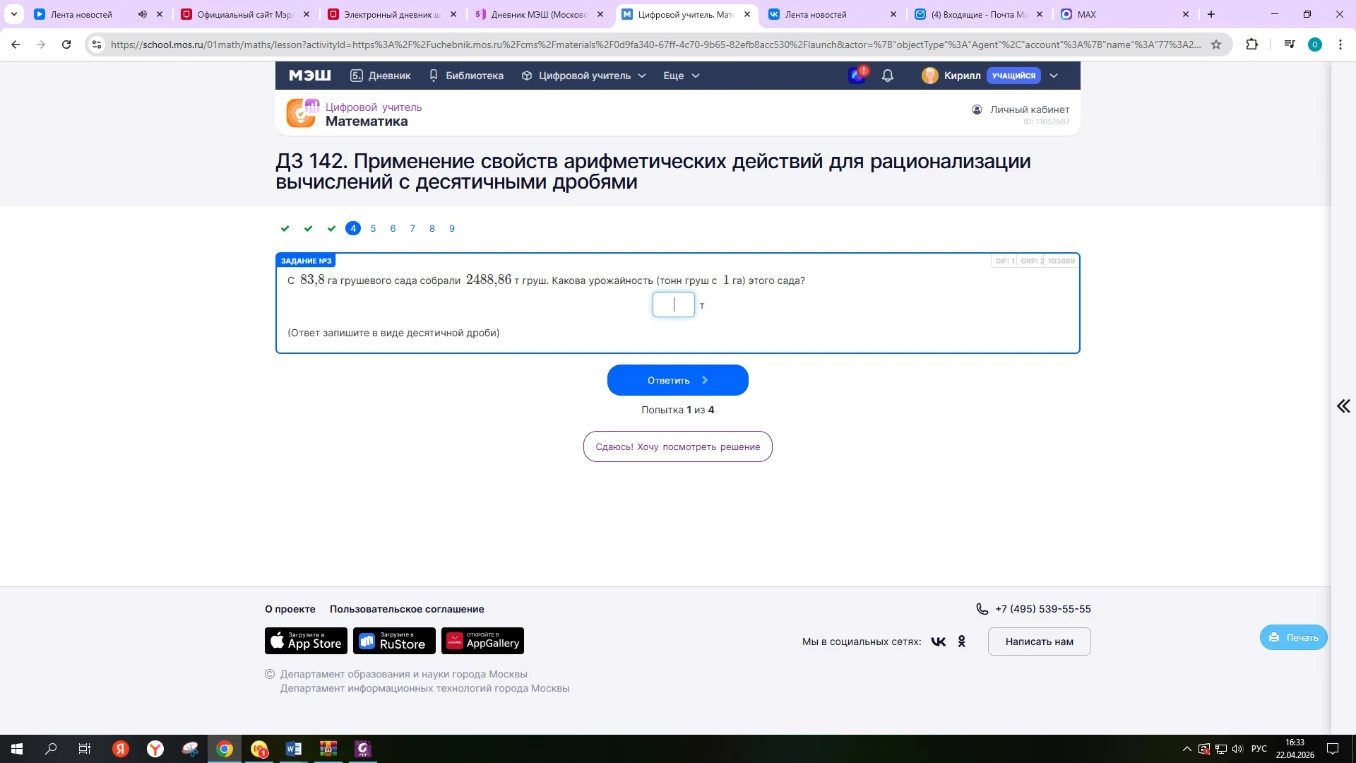Open the Task View taskbar button
Viewport: 1356px width, 763px height.
[x=85, y=749]
